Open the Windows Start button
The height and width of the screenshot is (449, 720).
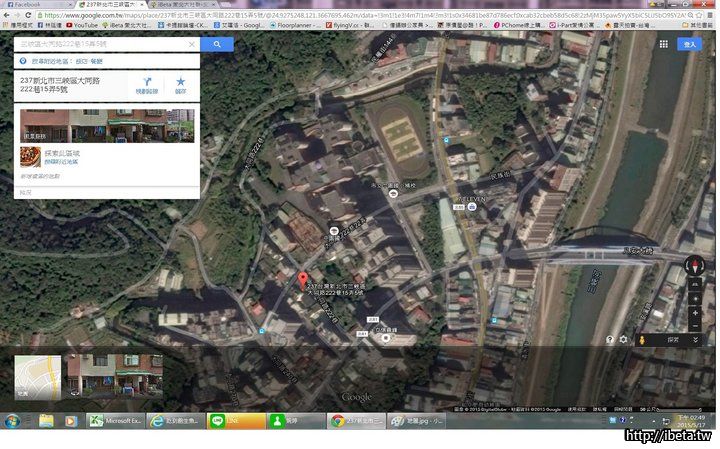click(12, 421)
